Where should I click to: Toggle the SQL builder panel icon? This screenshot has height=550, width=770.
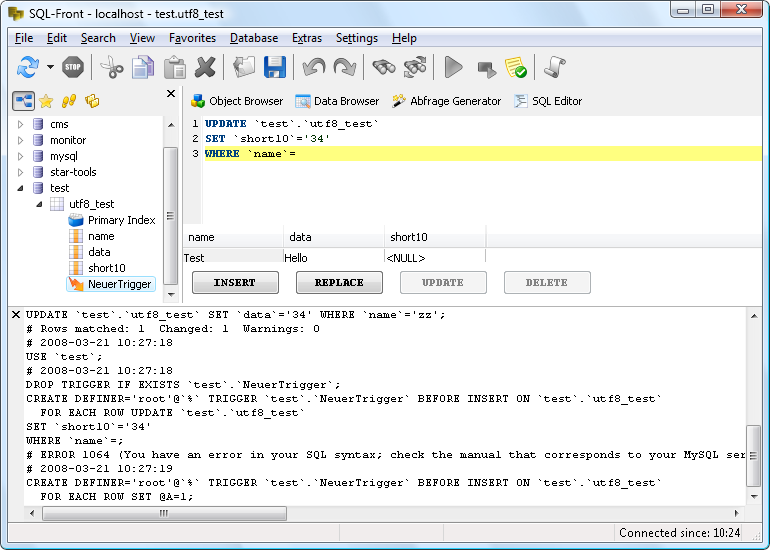[x=92, y=101]
